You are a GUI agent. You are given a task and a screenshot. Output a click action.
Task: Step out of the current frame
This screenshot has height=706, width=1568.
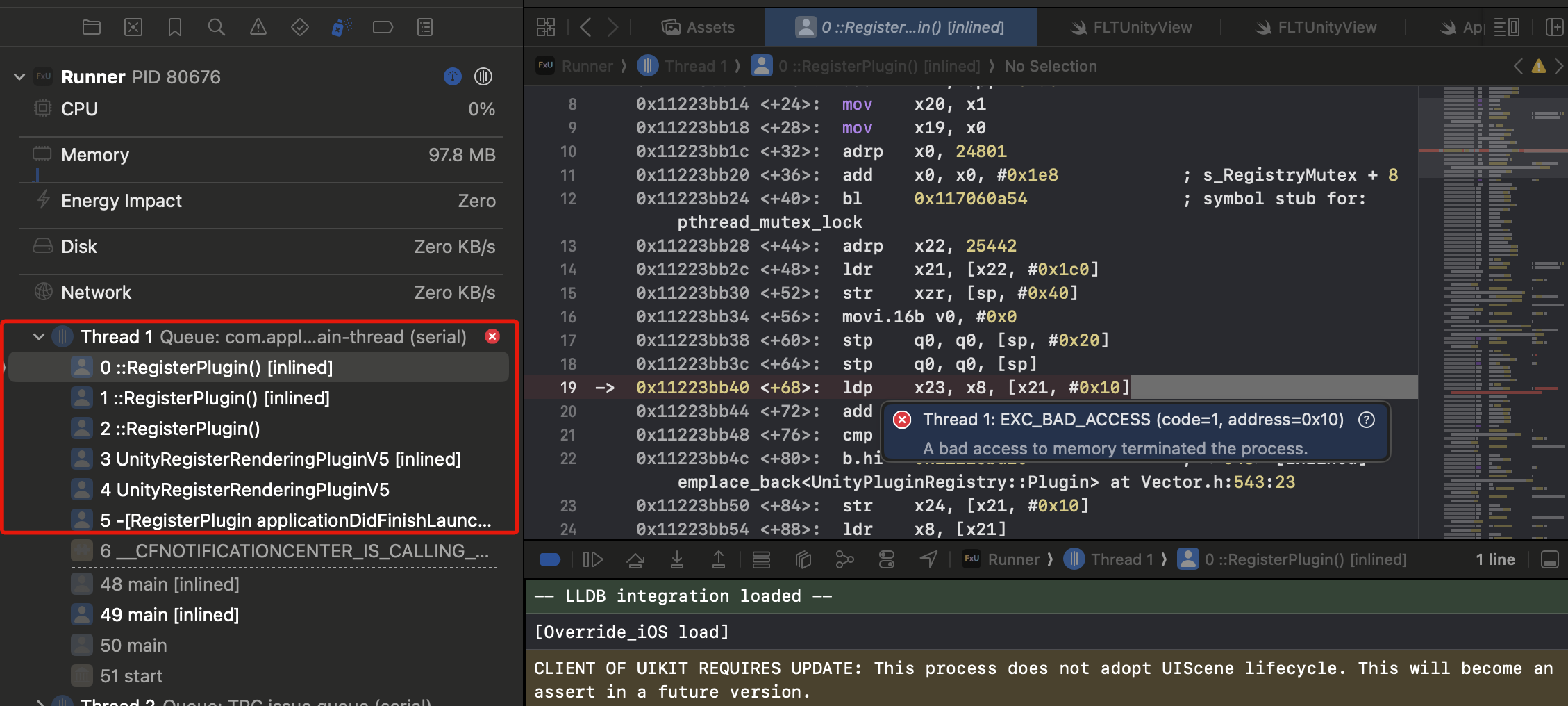pyautogui.click(x=719, y=559)
